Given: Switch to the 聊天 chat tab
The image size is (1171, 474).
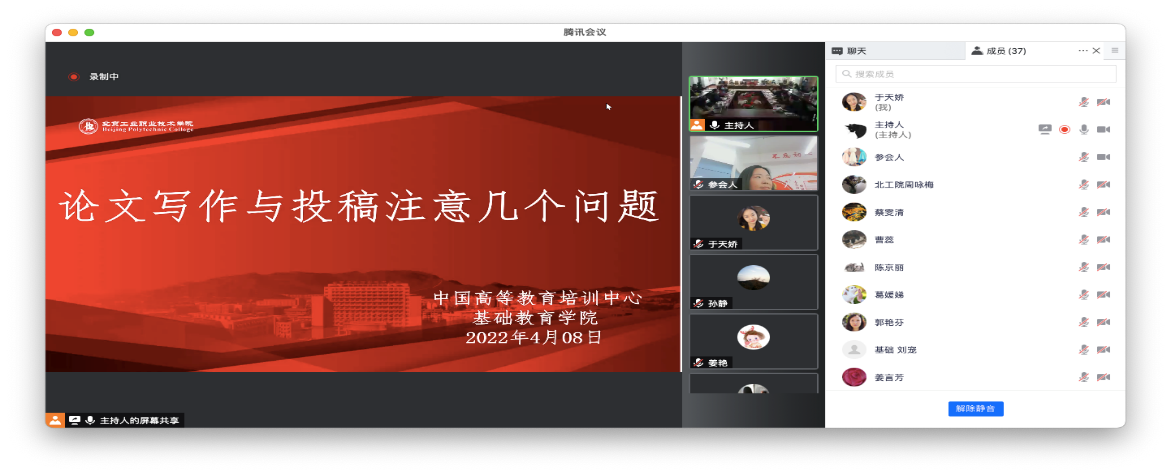Looking at the screenshot, I should point(850,51).
